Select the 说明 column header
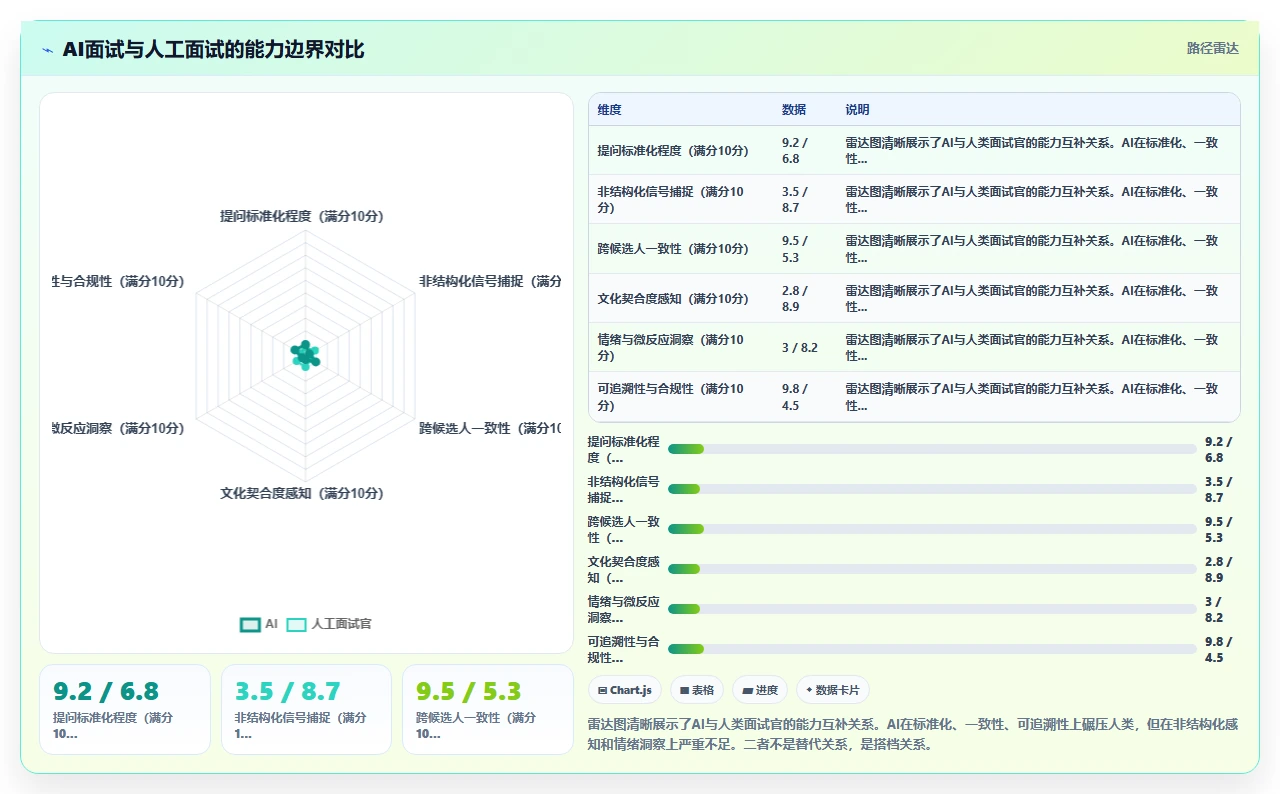Image resolution: width=1280 pixels, height=794 pixels. (x=857, y=110)
